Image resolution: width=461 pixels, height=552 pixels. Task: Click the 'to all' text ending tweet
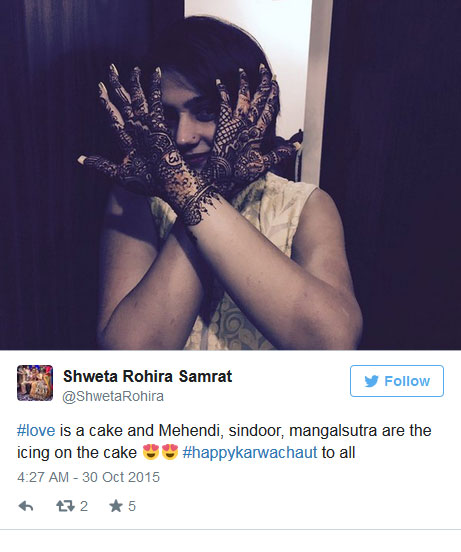click(338, 453)
